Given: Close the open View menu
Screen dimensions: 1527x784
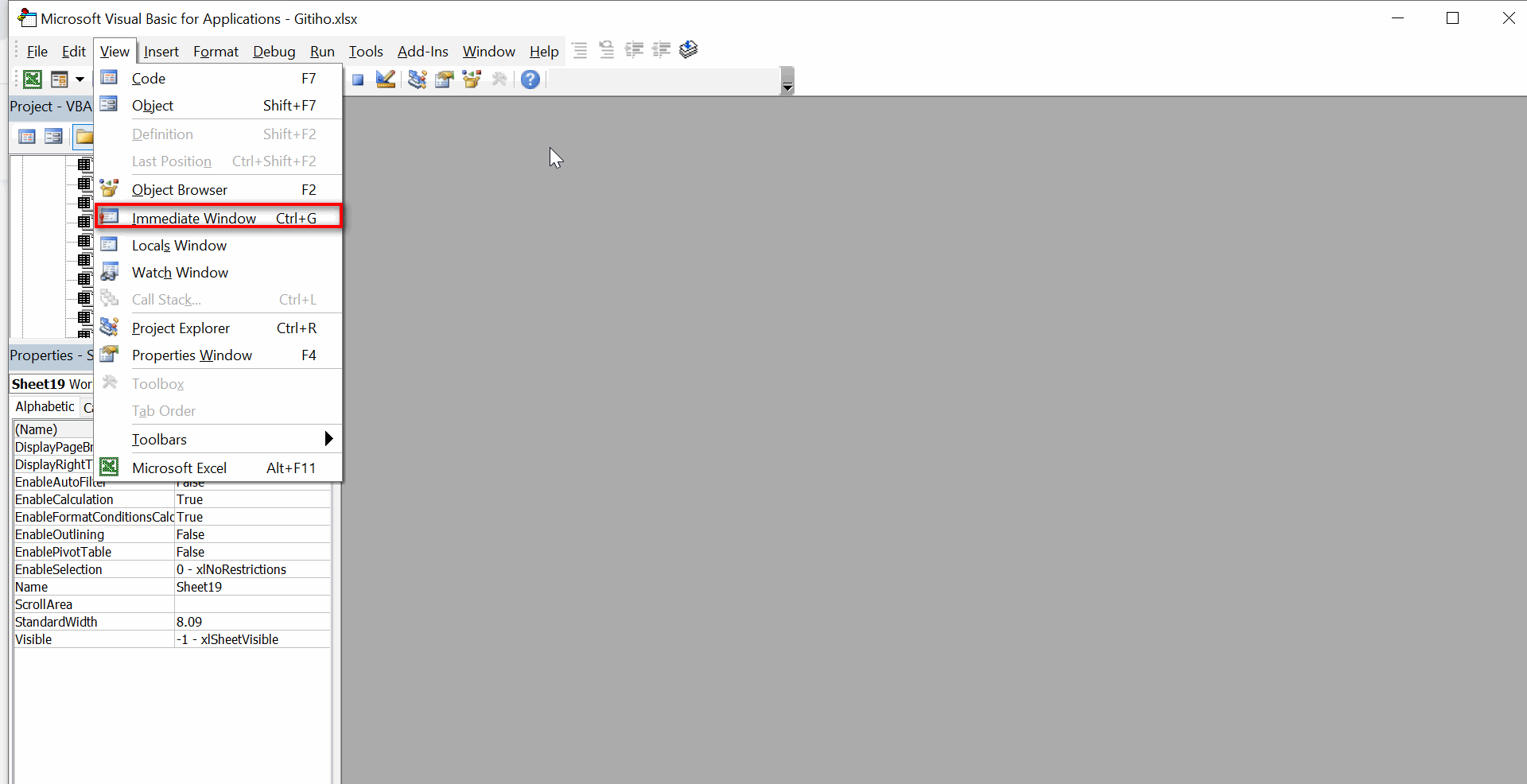Looking at the screenshot, I should pos(115,52).
